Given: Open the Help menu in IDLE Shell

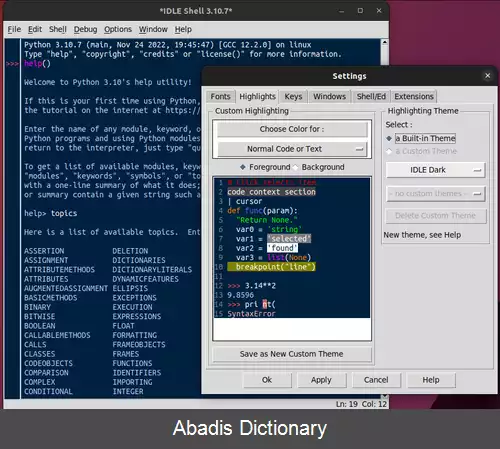Looking at the screenshot, I should [183, 29].
